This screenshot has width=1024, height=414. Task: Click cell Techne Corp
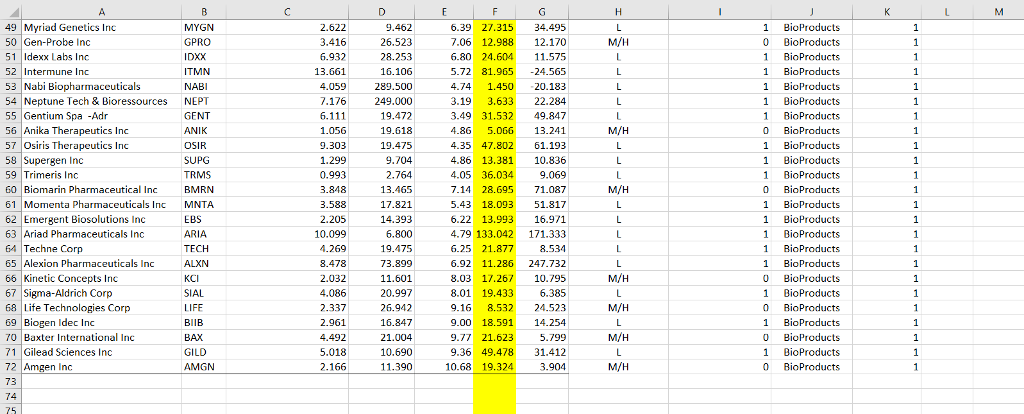click(x=102, y=249)
